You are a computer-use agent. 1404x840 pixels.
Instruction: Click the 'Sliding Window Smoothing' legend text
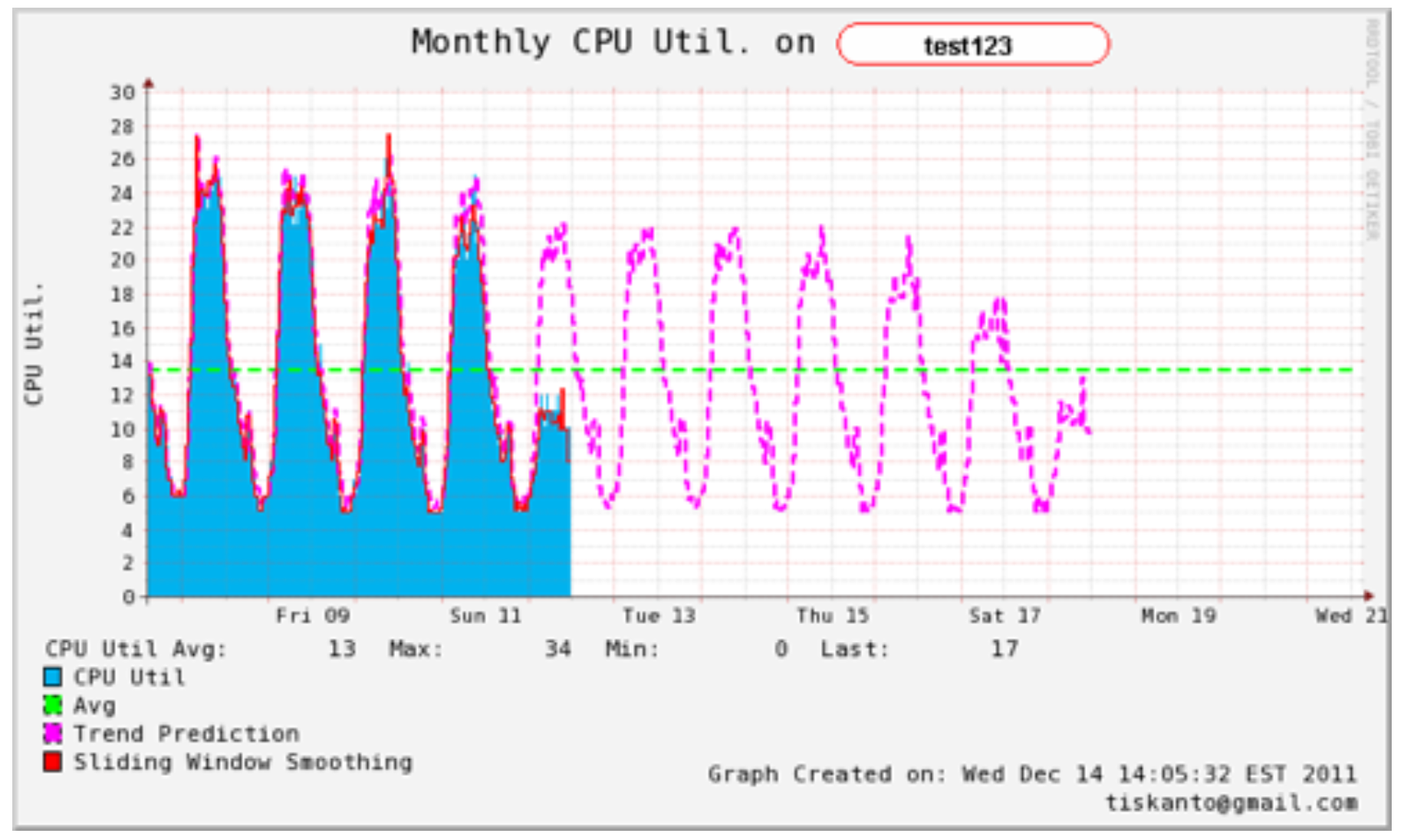tap(243, 762)
